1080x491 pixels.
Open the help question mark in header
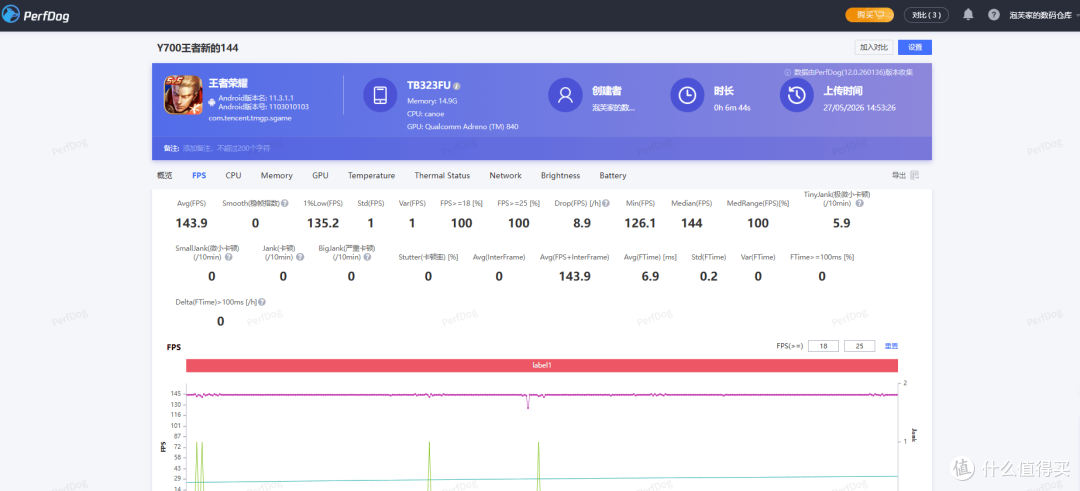pos(993,14)
